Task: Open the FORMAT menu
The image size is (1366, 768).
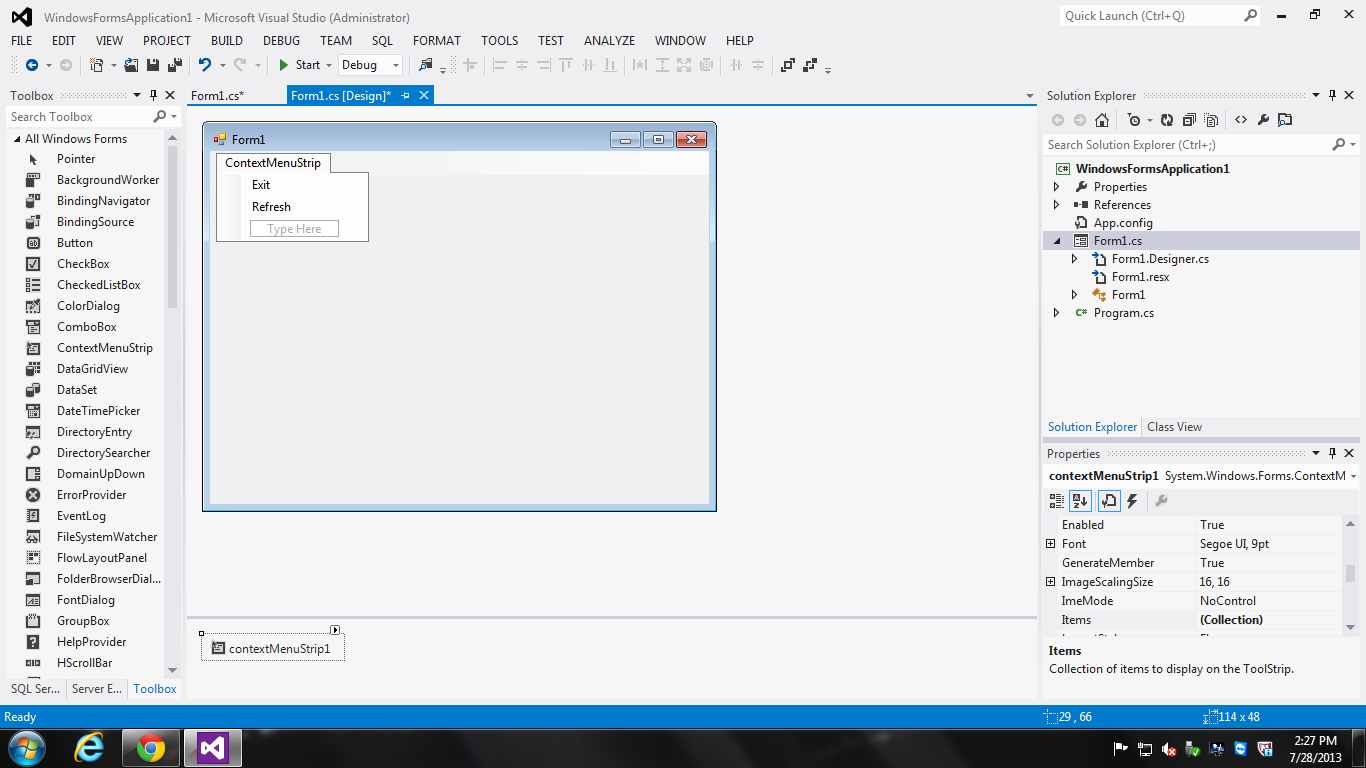Action: tap(437, 41)
